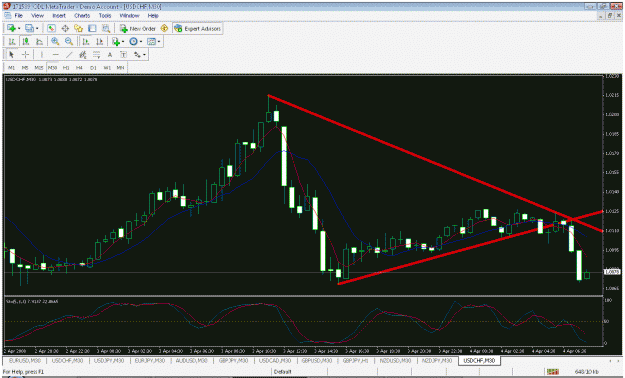The height and width of the screenshot is (378, 625).
Task: Open the View menu
Action: pos(37,16)
